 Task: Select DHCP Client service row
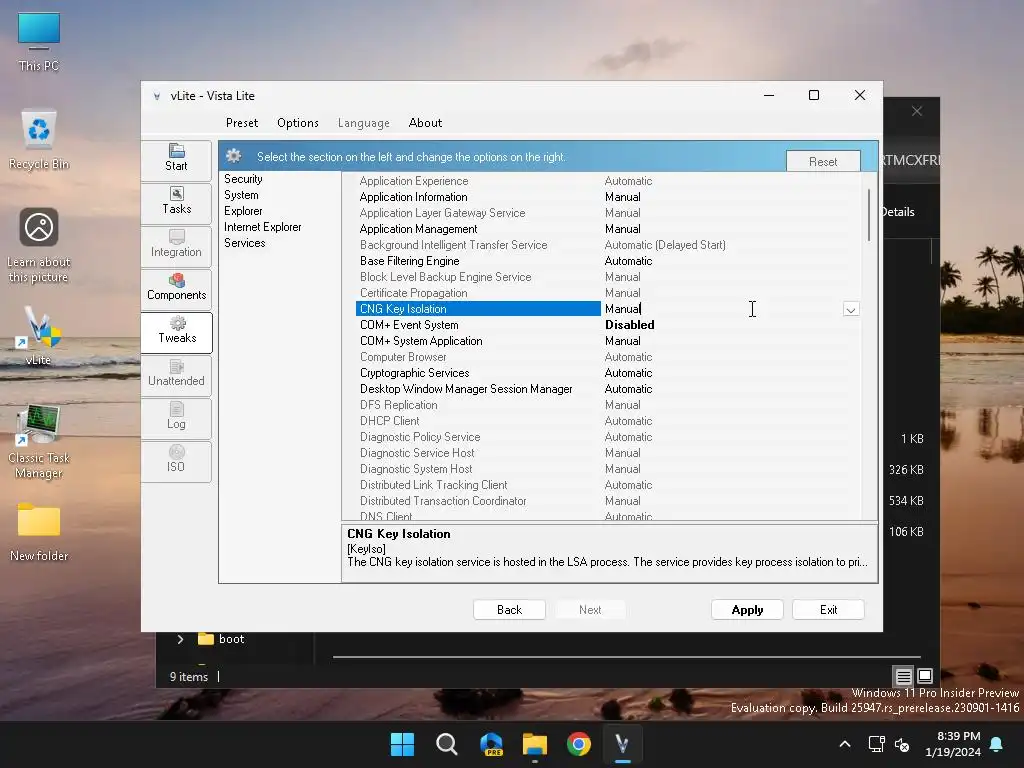coord(609,421)
